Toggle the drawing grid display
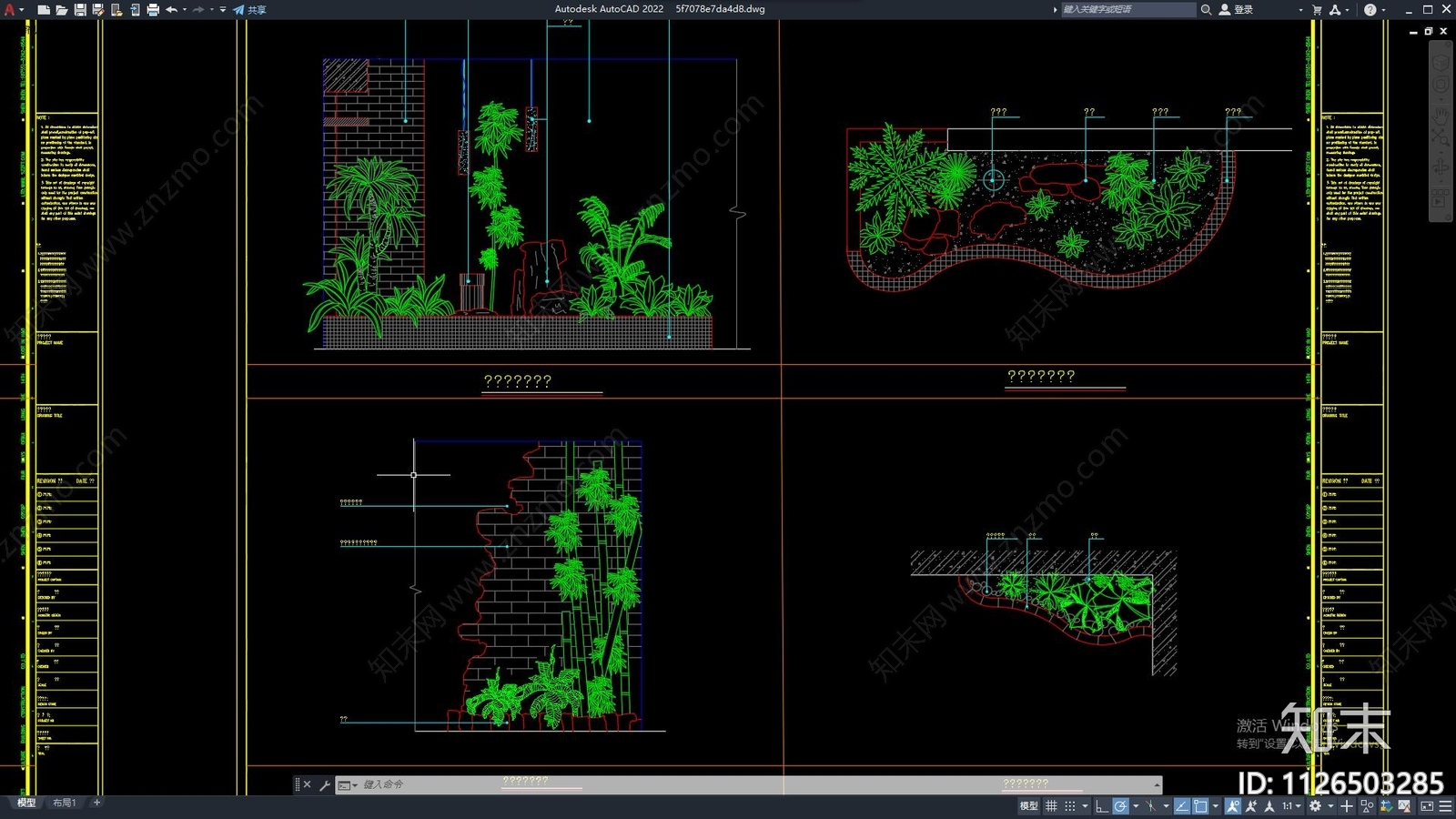This screenshot has width=1456, height=819. click(1051, 806)
